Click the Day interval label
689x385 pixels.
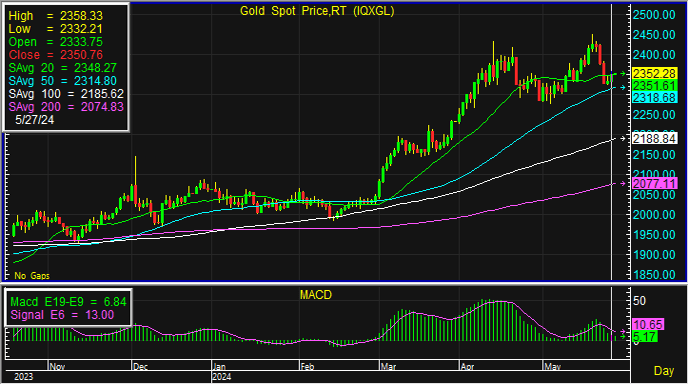[x=664, y=371]
